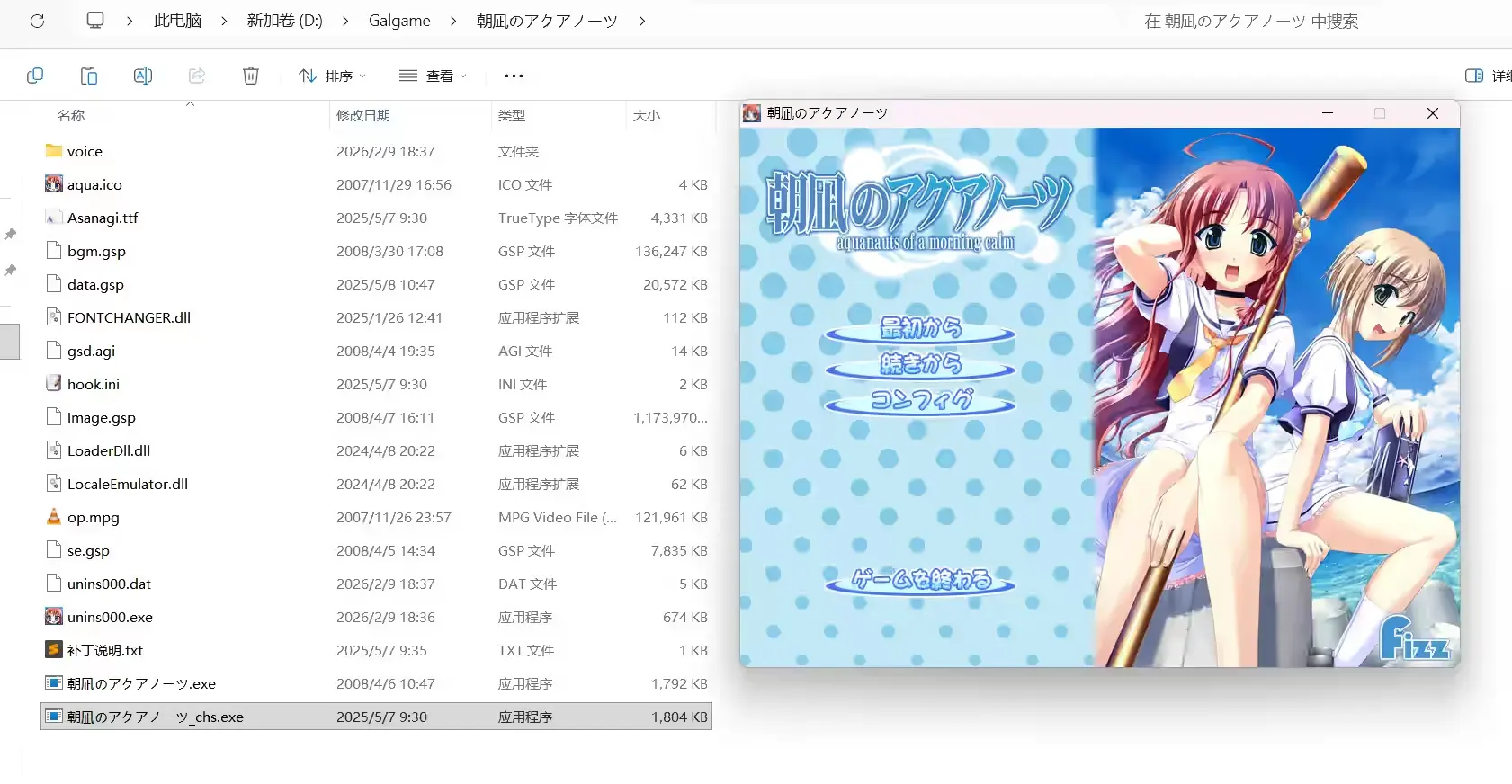Screen dimensions: 1512x784
Task: Select the Asanagi.ttf font file icon
Action: click(54, 218)
